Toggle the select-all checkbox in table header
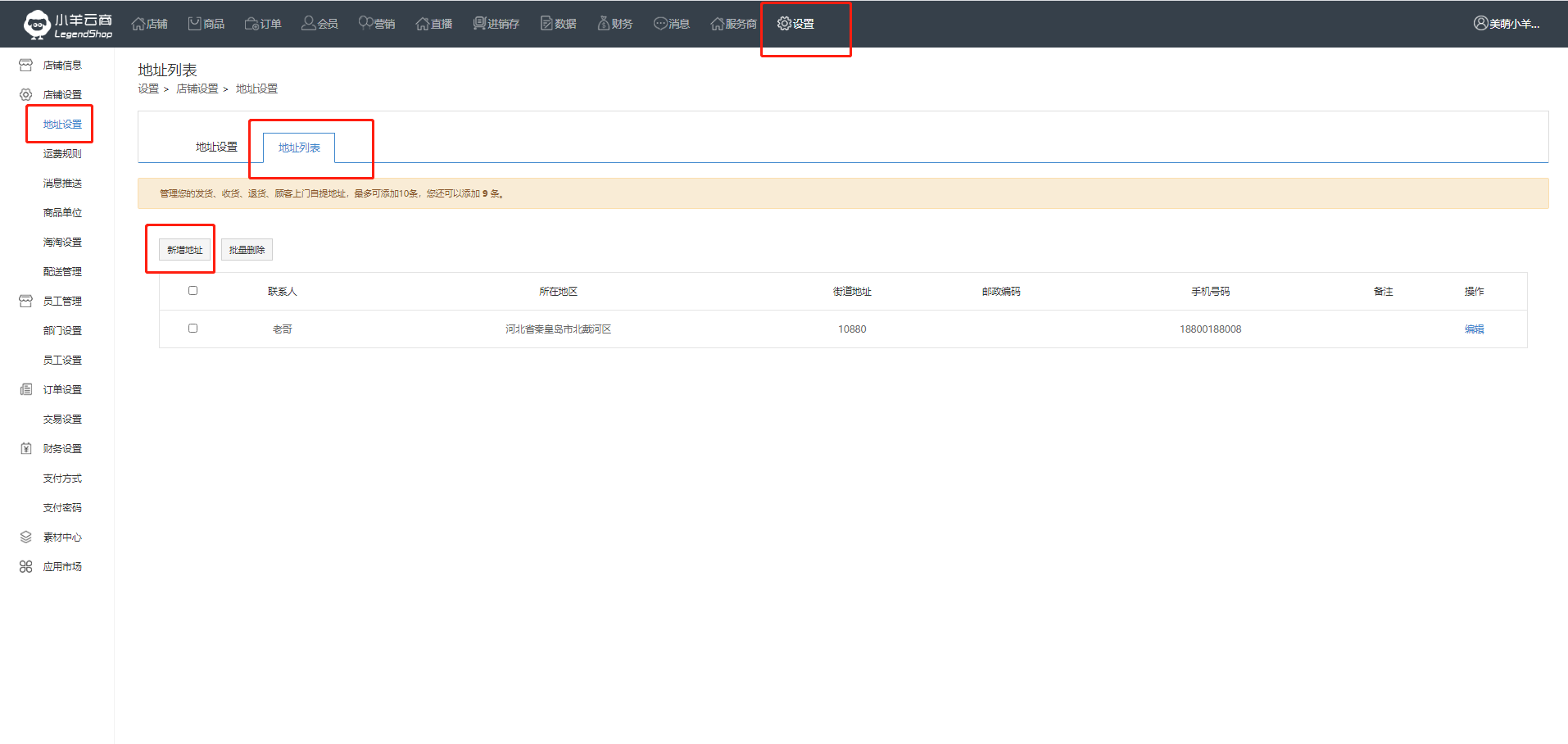This screenshot has width=1568, height=744. [x=193, y=291]
